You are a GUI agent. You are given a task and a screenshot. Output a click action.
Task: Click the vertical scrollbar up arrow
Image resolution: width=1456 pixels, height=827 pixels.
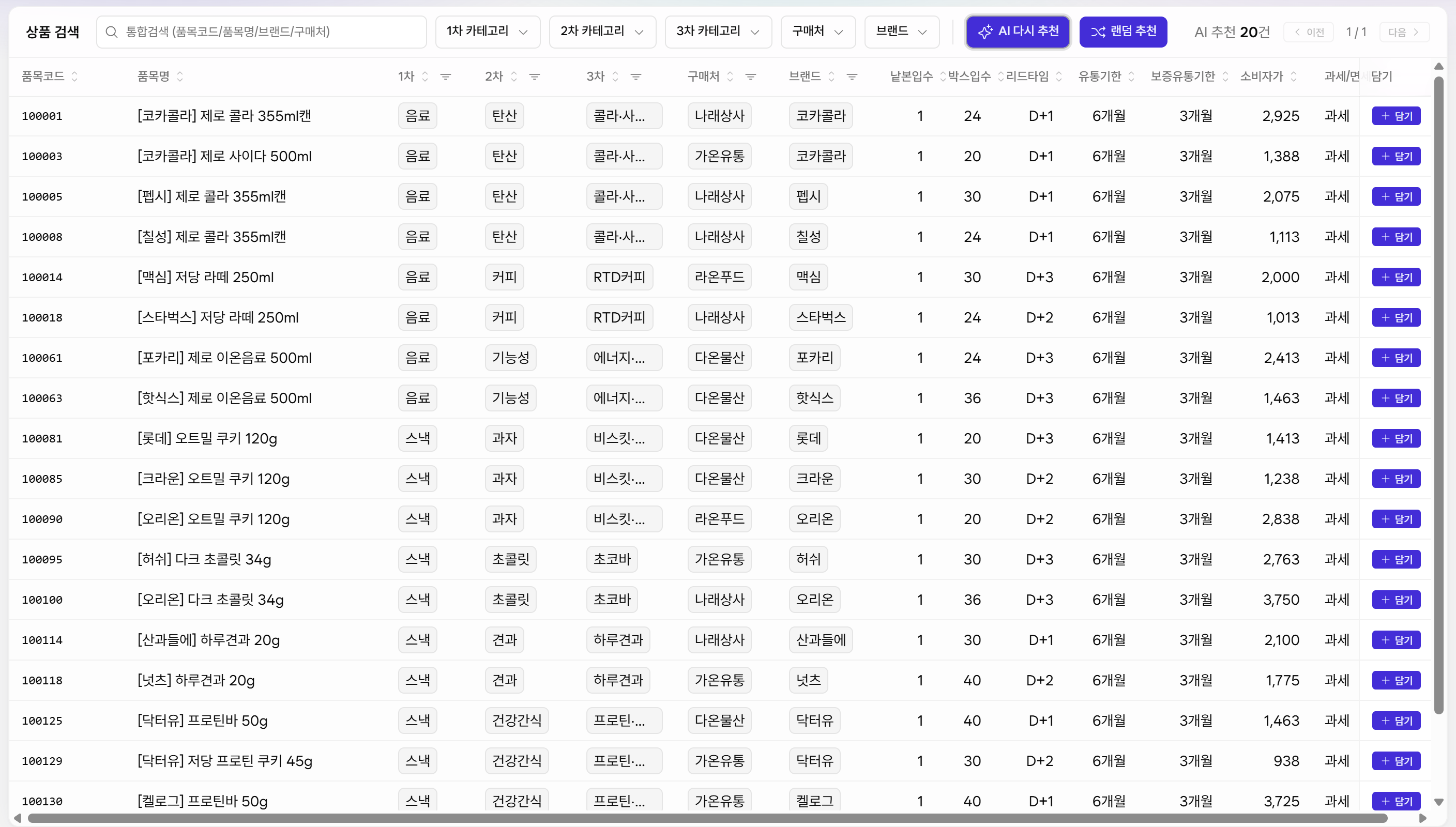pos(1439,67)
